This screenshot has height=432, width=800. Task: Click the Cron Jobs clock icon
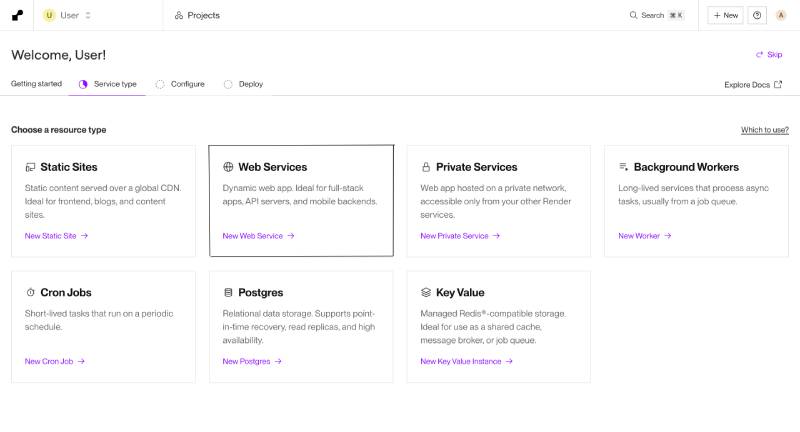pyautogui.click(x=31, y=293)
